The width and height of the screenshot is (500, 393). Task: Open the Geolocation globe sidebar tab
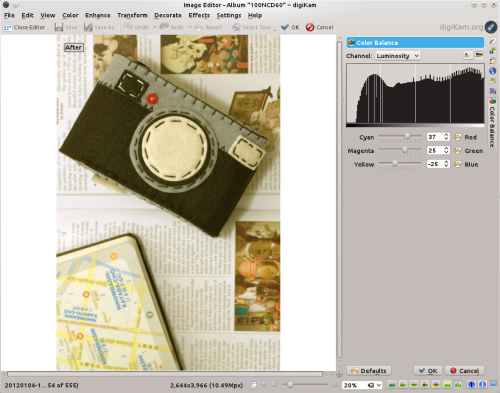pyautogui.click(x=492, y=71)
